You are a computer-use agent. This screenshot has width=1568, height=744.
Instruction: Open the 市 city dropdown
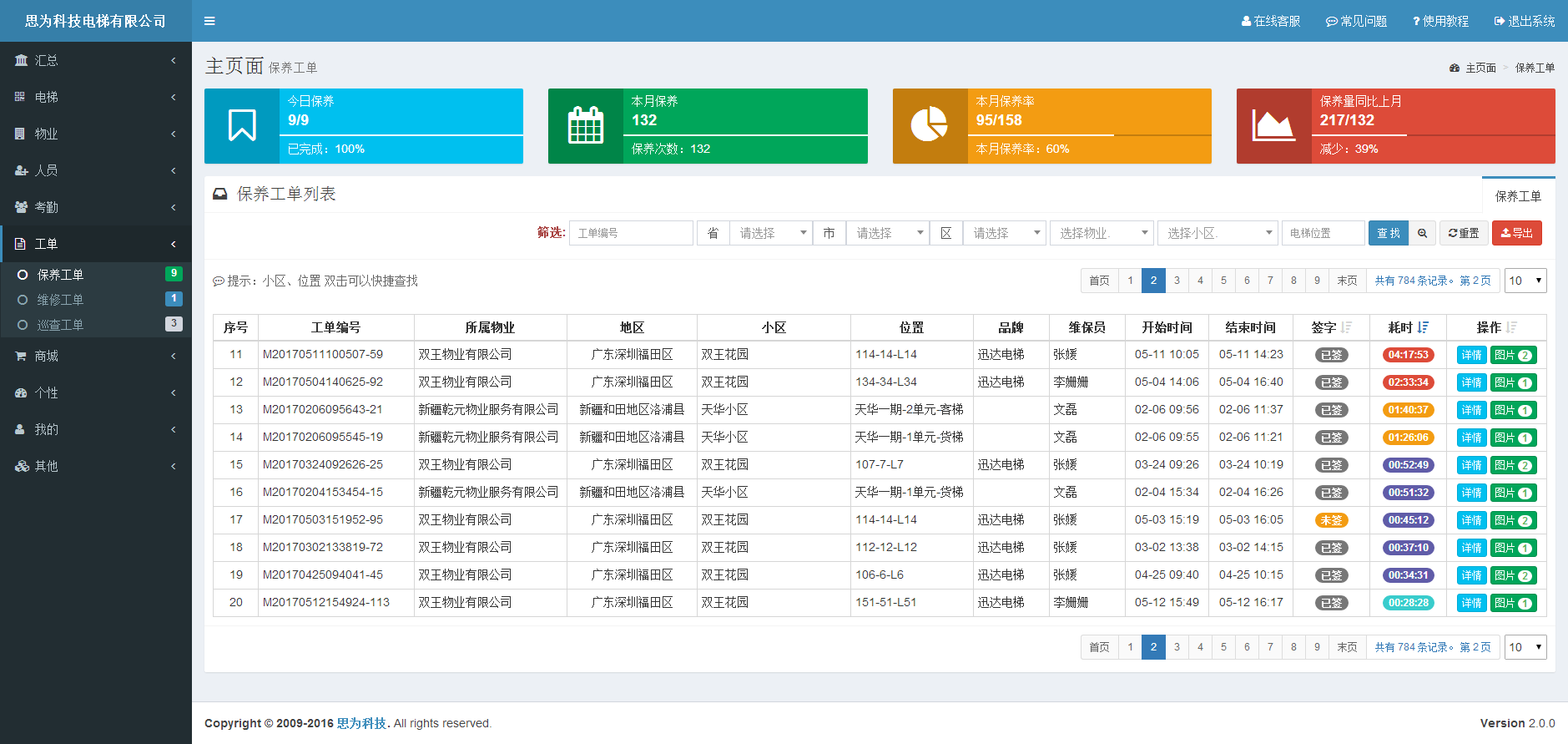coord(888,233)
